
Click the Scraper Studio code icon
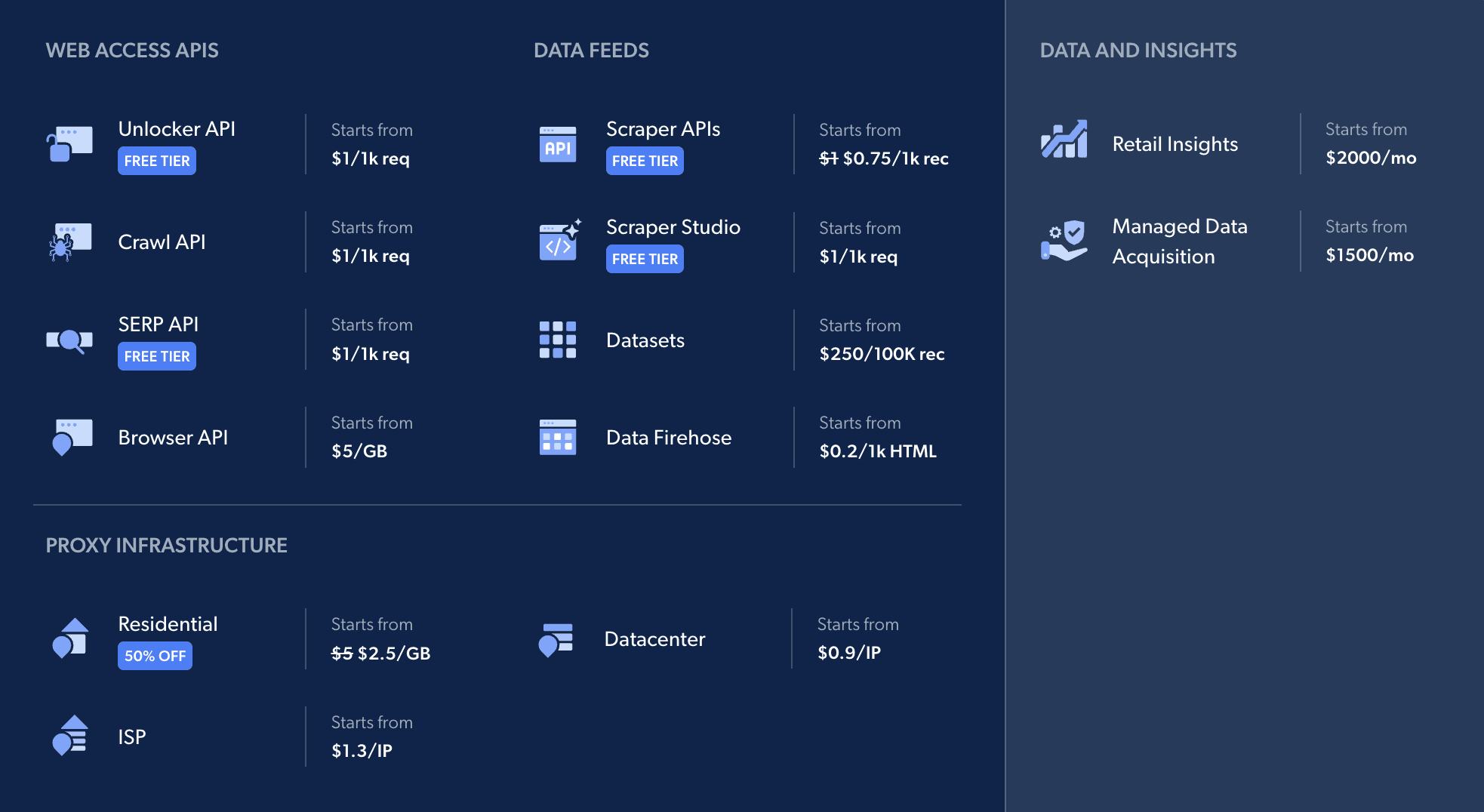pos(560,241)
